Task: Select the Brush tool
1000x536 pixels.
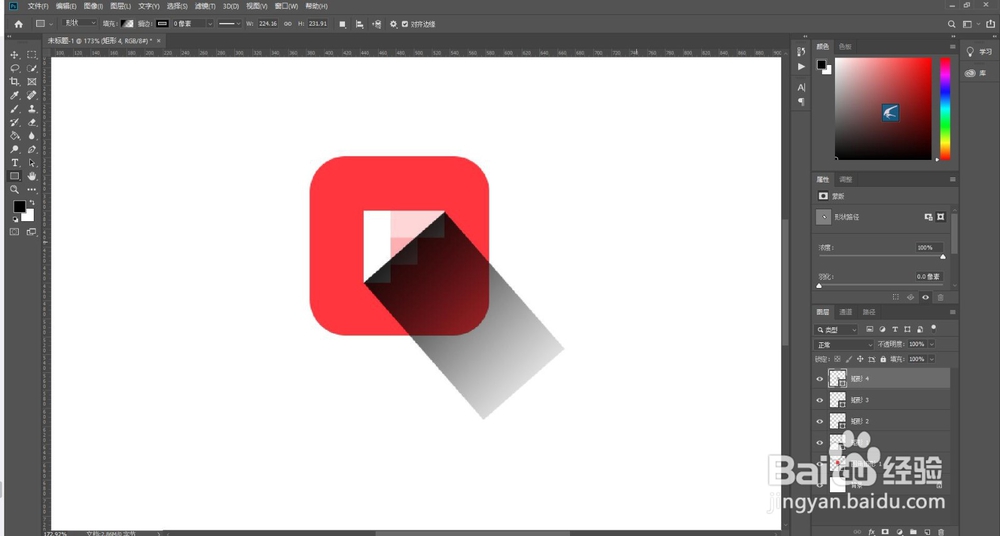Action: (14, 109)
